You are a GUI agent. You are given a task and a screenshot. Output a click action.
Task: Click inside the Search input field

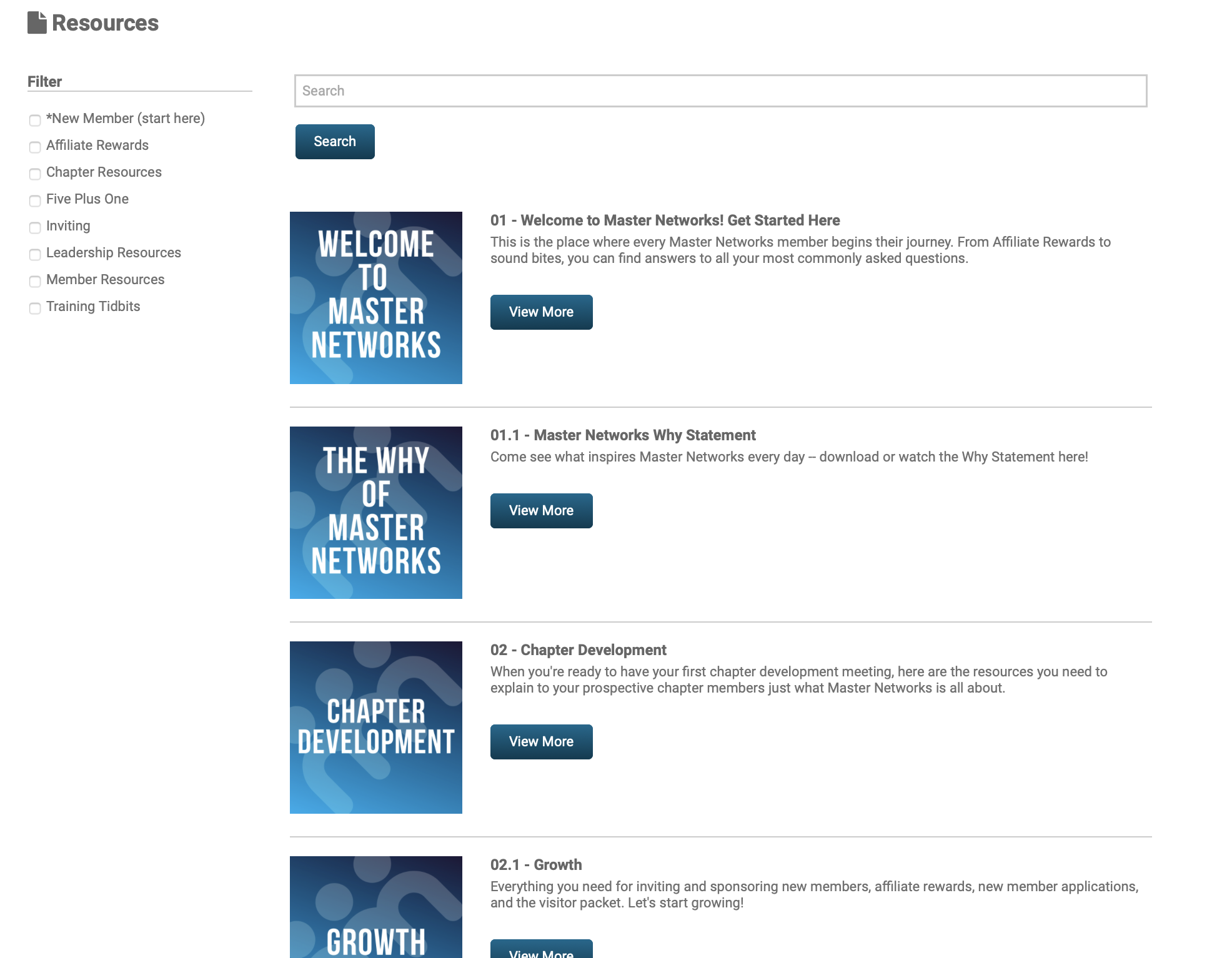(720, 91)
